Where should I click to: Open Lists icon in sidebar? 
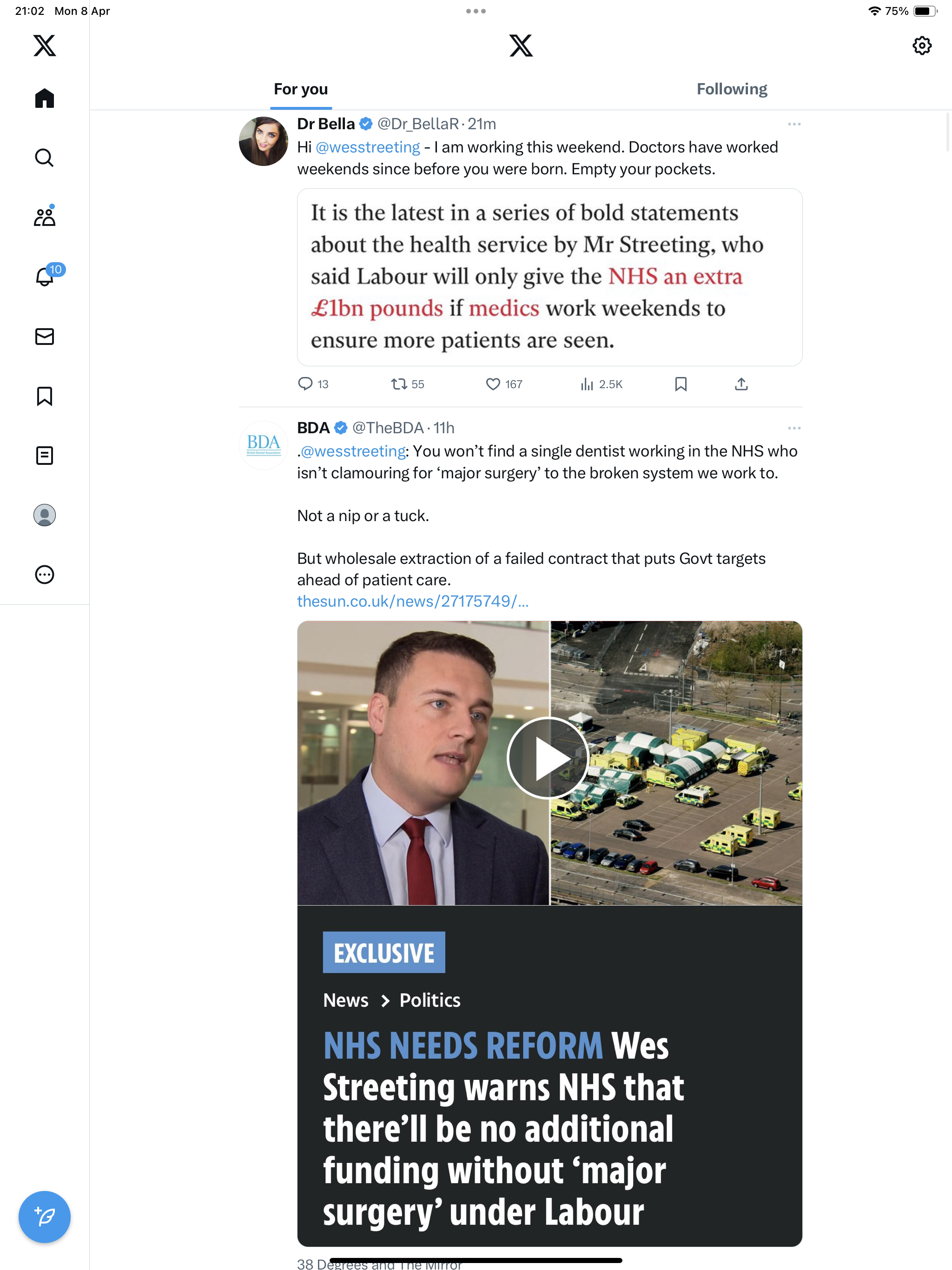[44, 456]
